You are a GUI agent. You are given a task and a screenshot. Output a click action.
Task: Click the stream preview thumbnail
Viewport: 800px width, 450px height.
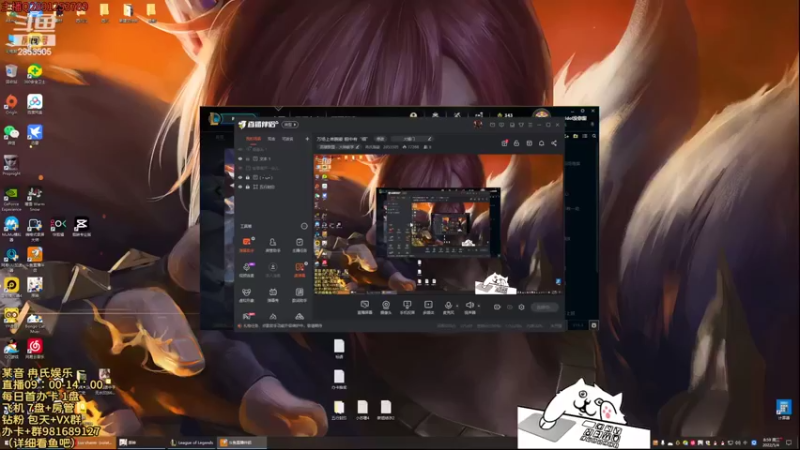point(438,224)
